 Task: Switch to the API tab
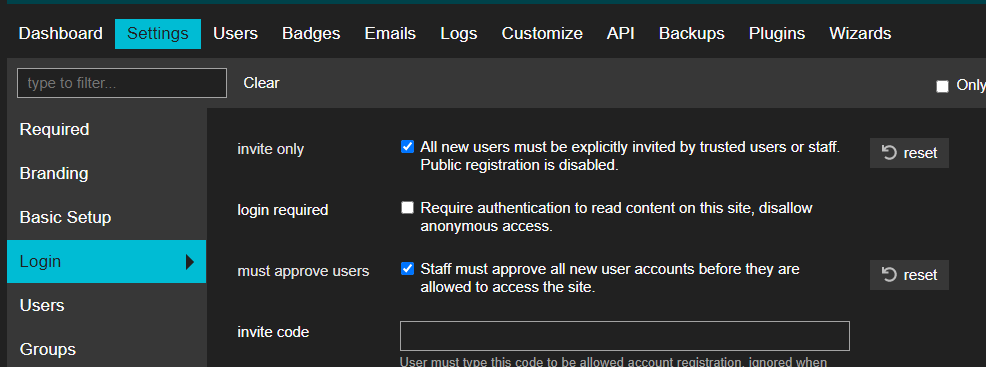tap(621, 33)
